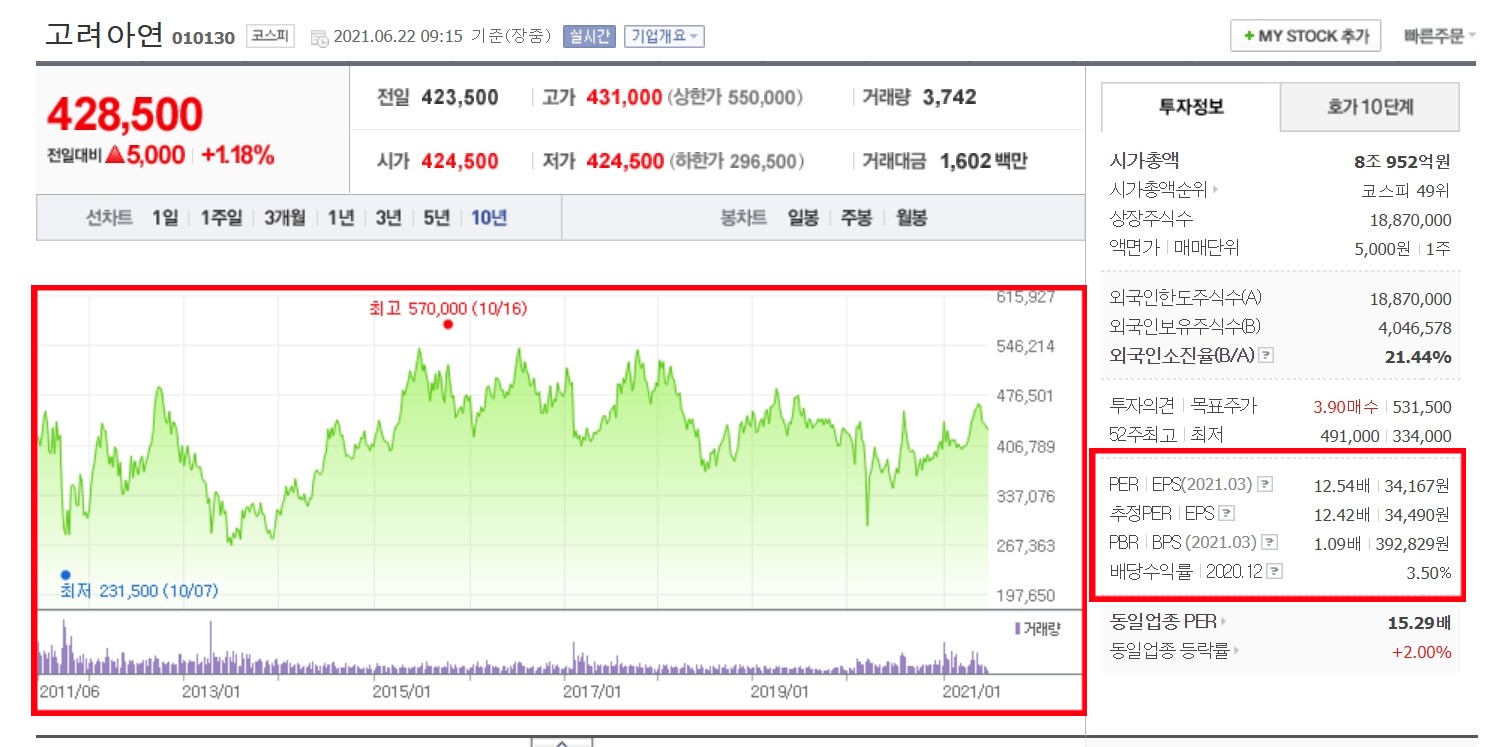Click the MY STOCK 추가 button
This screenshot has height=747, width=1488.
[x=1305, y=36]
